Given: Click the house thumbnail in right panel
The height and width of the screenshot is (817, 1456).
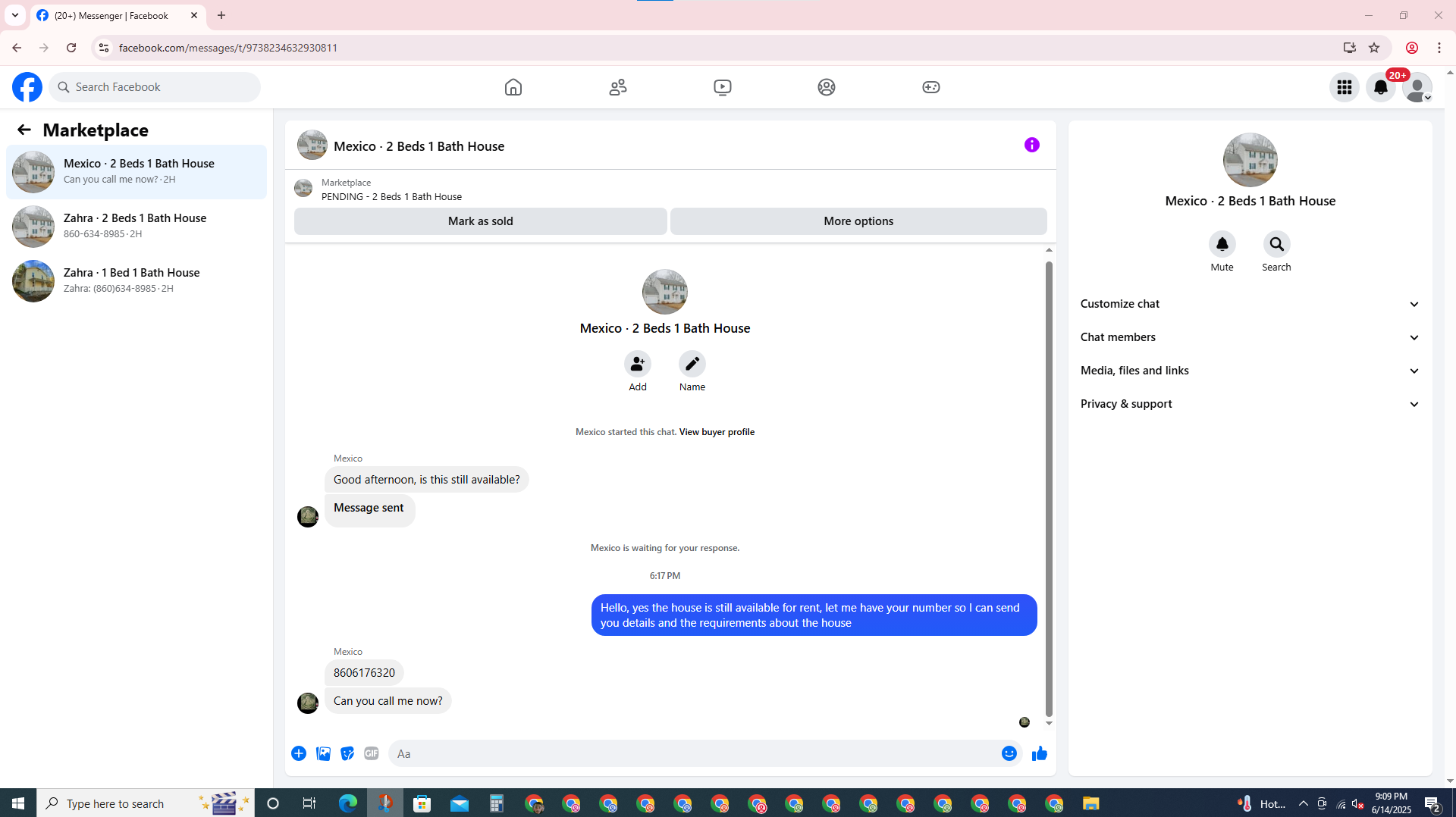Looking at the screenshot, I should 1250,160.
